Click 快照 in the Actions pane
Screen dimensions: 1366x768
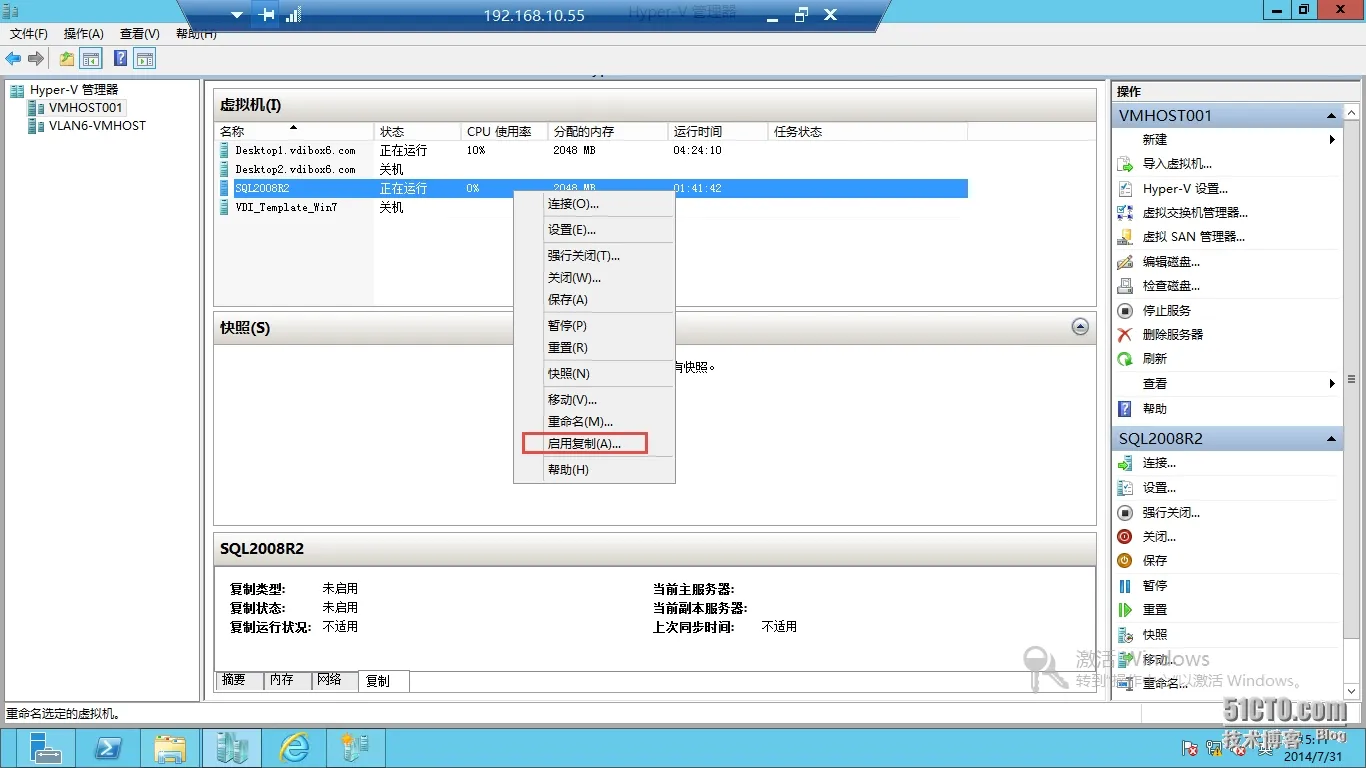click(x=1155, y=634)
